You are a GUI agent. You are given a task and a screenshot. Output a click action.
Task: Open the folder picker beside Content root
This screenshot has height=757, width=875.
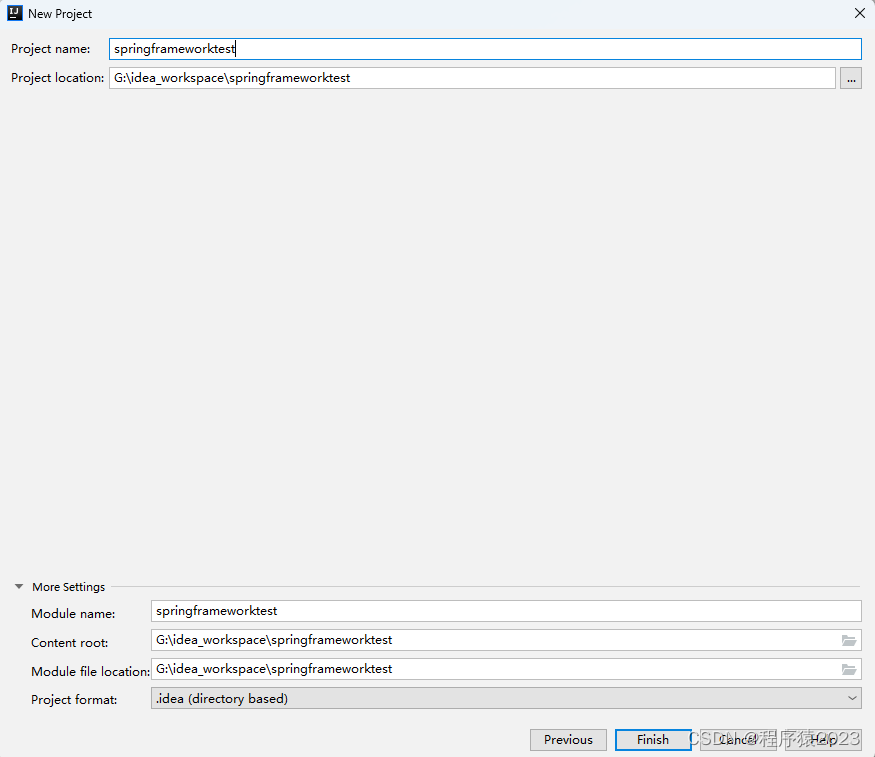tap(849, 640)
